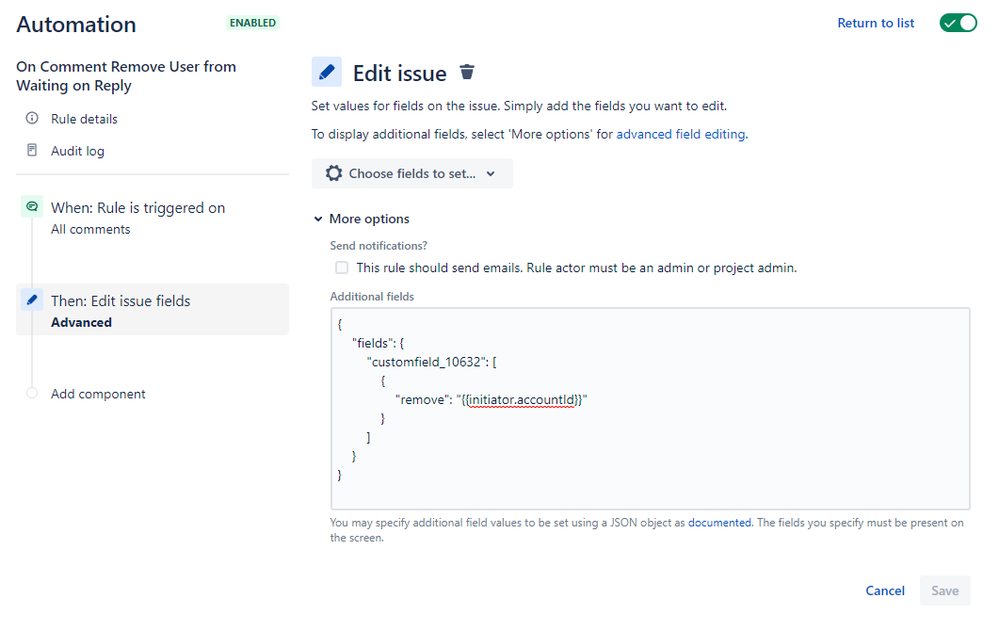Image resolution: width=999 pixels, height=632 pixels.
Task: Switch to the Audit log view
Action: click(79, 150)
